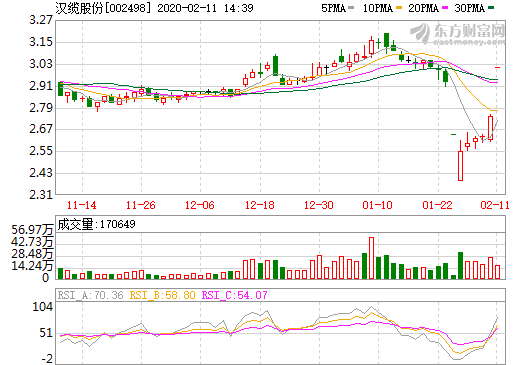Click the 11-26 date label
The image size is (520, 365).
coord(141,205)
